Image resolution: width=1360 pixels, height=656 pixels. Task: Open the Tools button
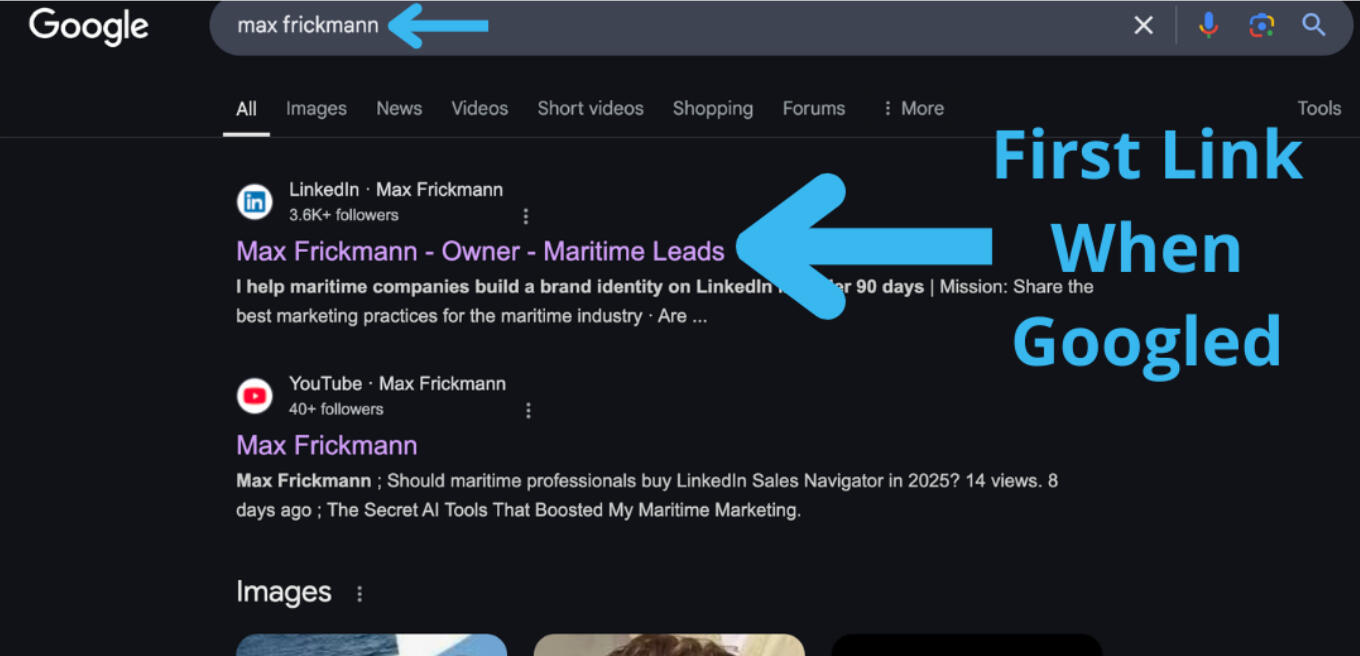click(1318, 108)
